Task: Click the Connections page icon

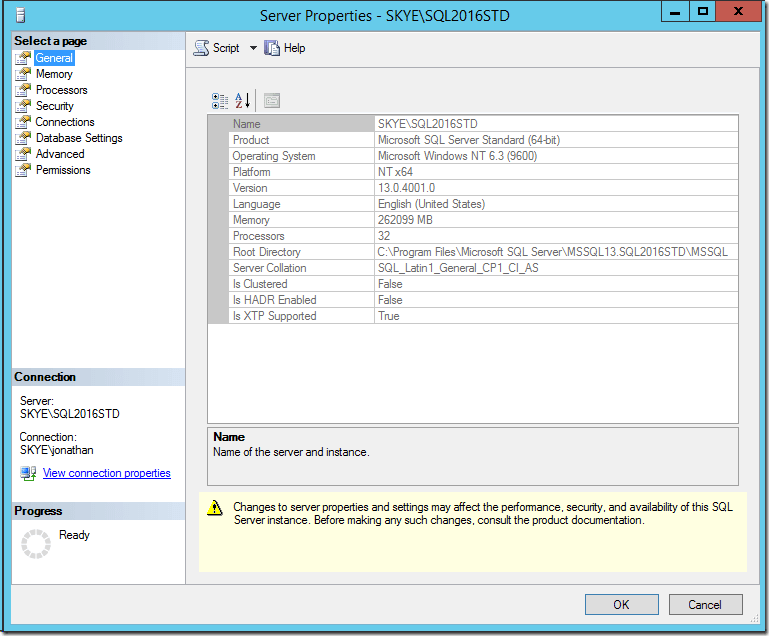Action: tap(23, 122)
